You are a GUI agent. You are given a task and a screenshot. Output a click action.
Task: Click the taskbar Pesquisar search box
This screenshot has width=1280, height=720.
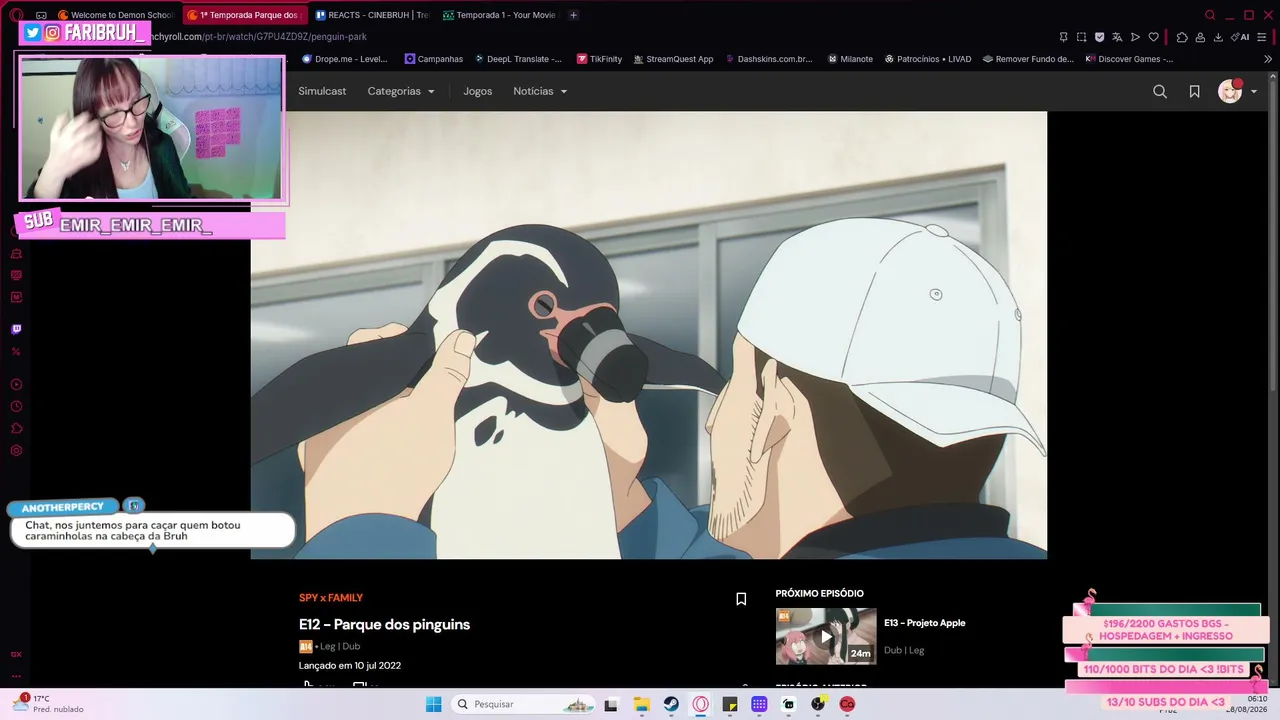[x=525, y=704]
